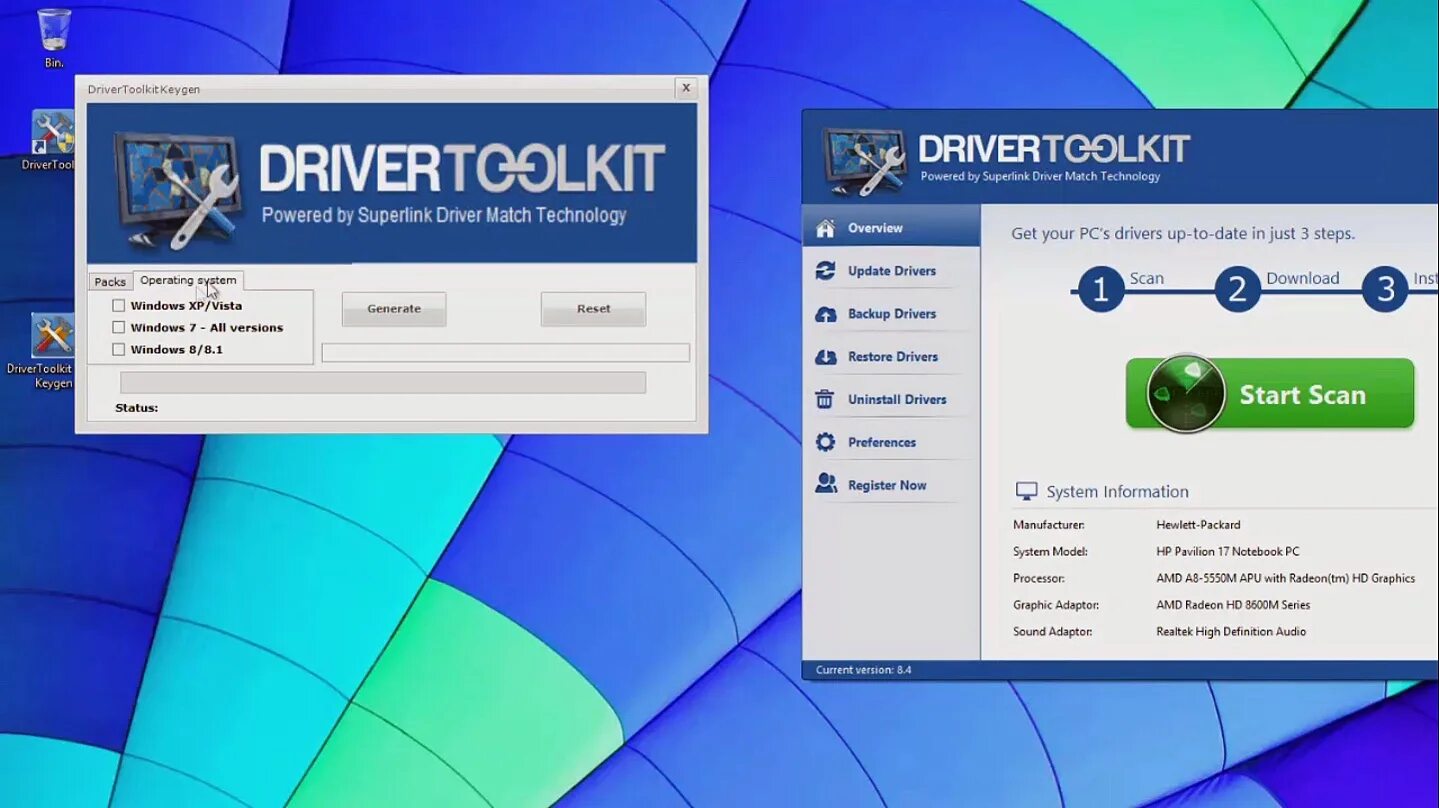Go to Backup Drivers
Viewport: 1439px width, 808px height.
(x=890, y=314)
